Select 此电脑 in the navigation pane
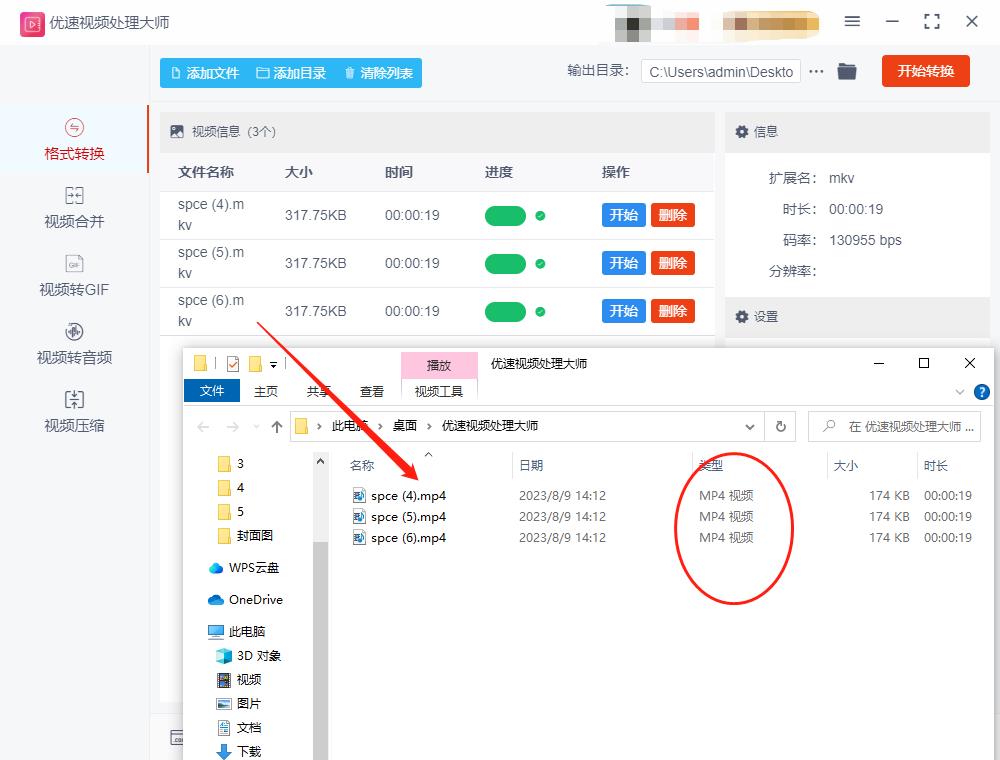Viewport: 1000px width, 760px height. click(237, 631)
